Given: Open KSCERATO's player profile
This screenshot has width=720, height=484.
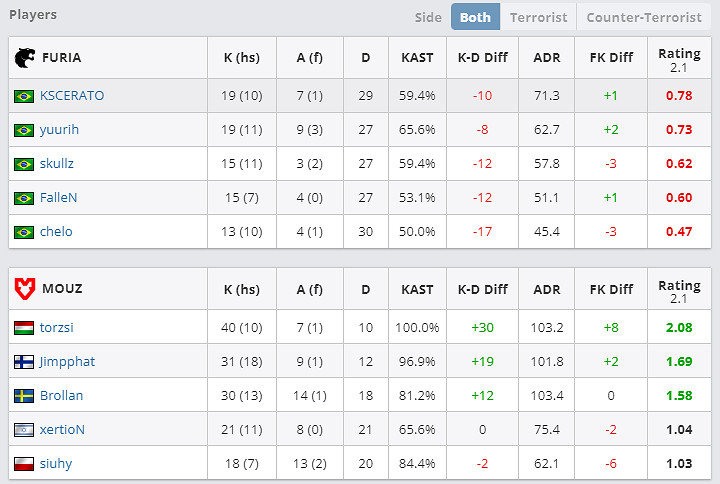Looking at the screenshot, I should [72, 96].
